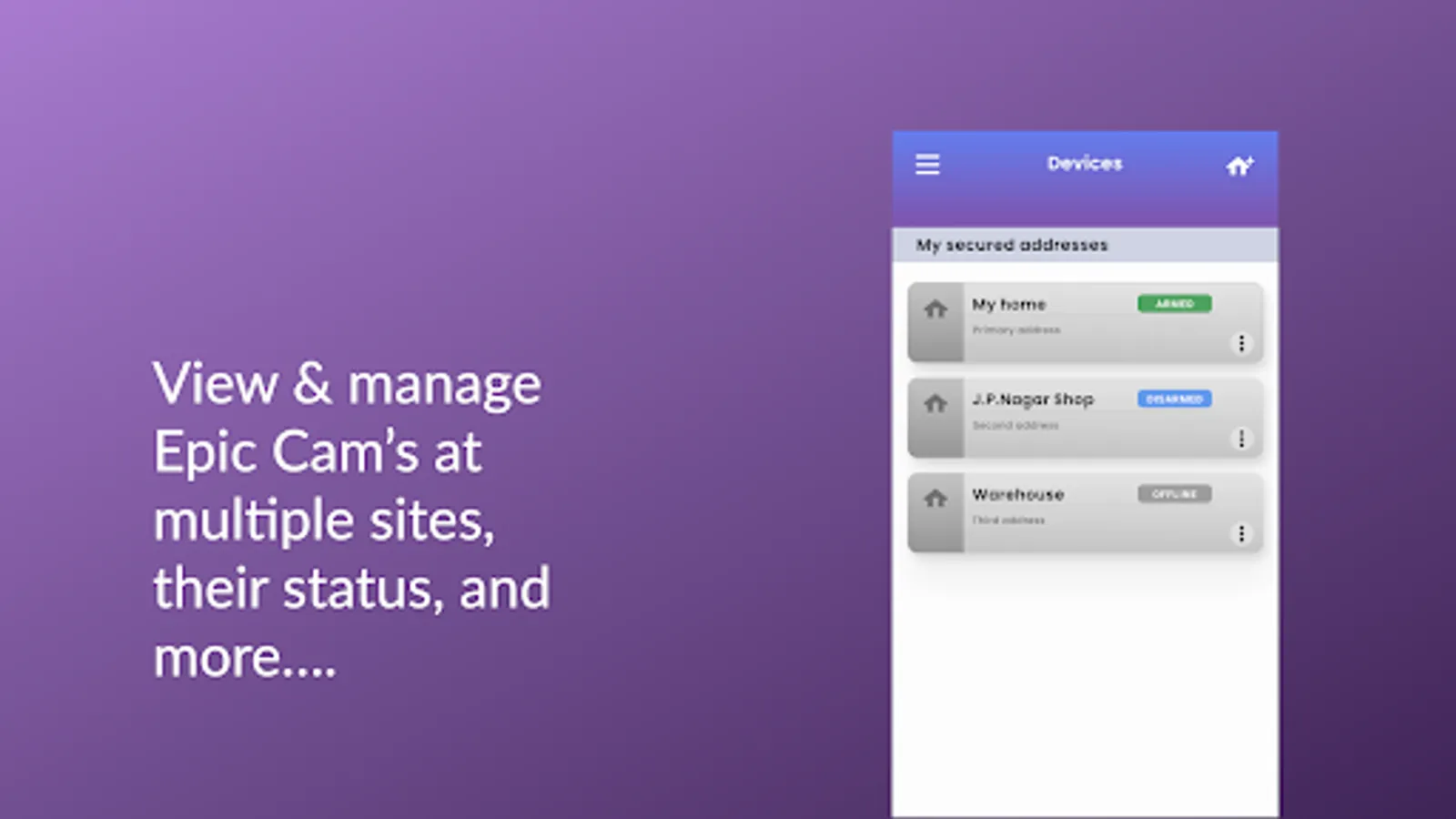This screenshot has width=1456, height=819.
Task: Open the hamburger menu in Devices header
Action: click(x=927, y=165)
